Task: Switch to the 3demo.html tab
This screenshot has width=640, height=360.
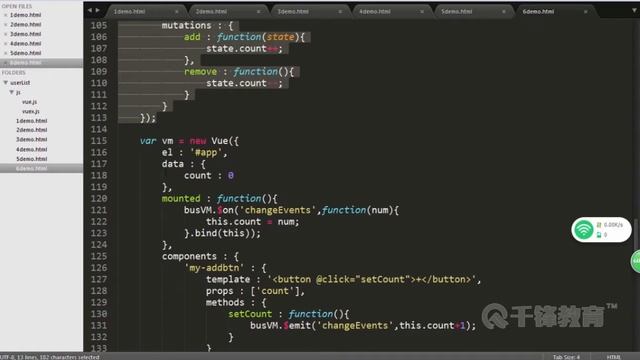Action: pyautogui.click(x=293, y=11)
